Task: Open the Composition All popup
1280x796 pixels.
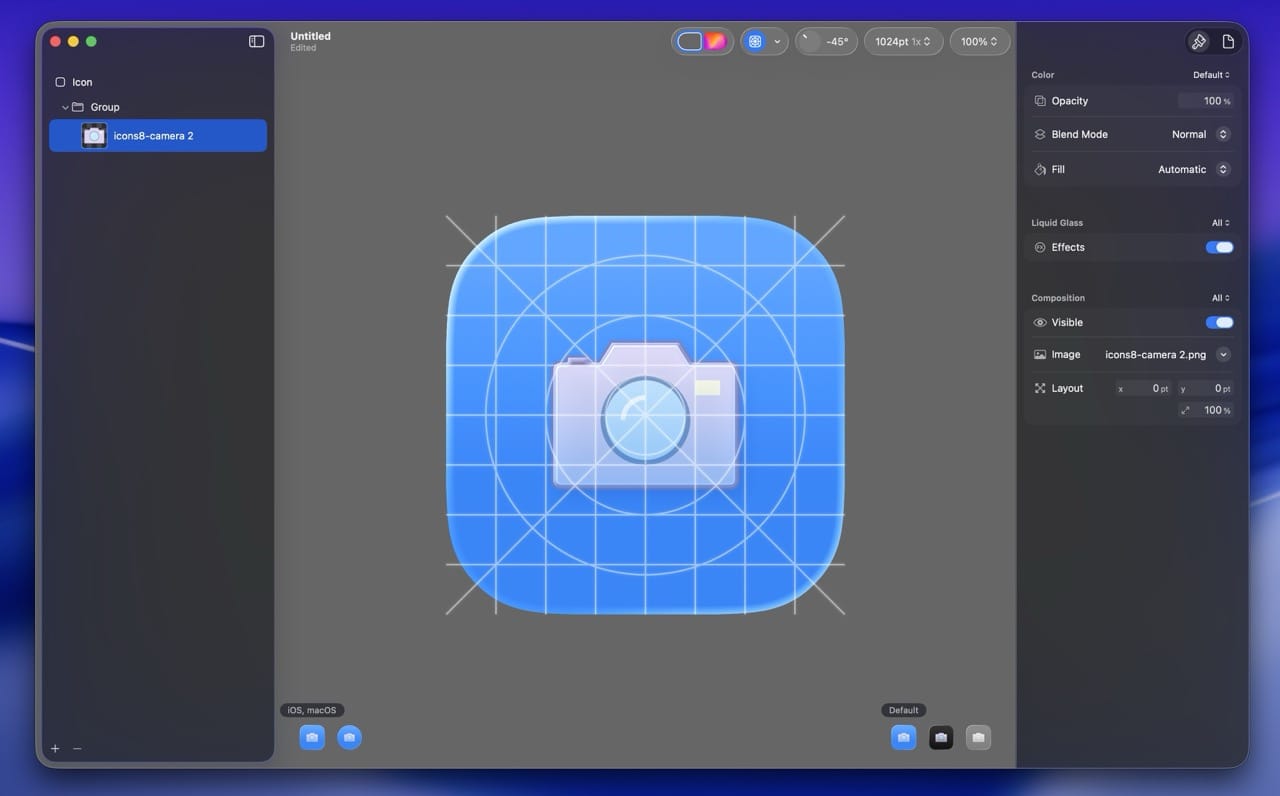Action: [1221, 298]
